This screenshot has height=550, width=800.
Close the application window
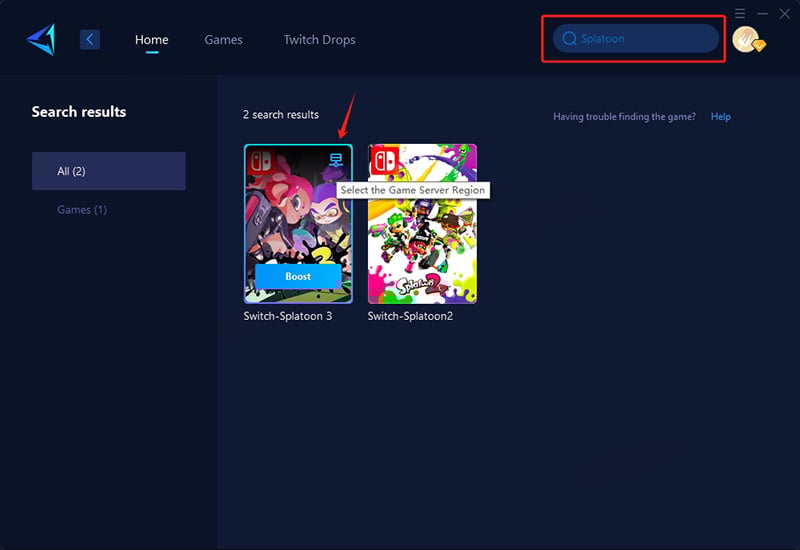point(785,14)
